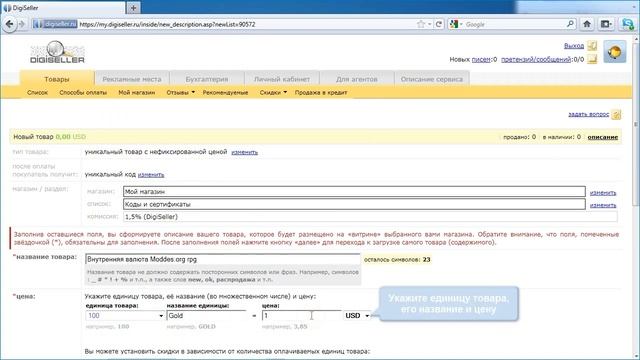Click the browser Forward arrow button

(x=22, y=24)
